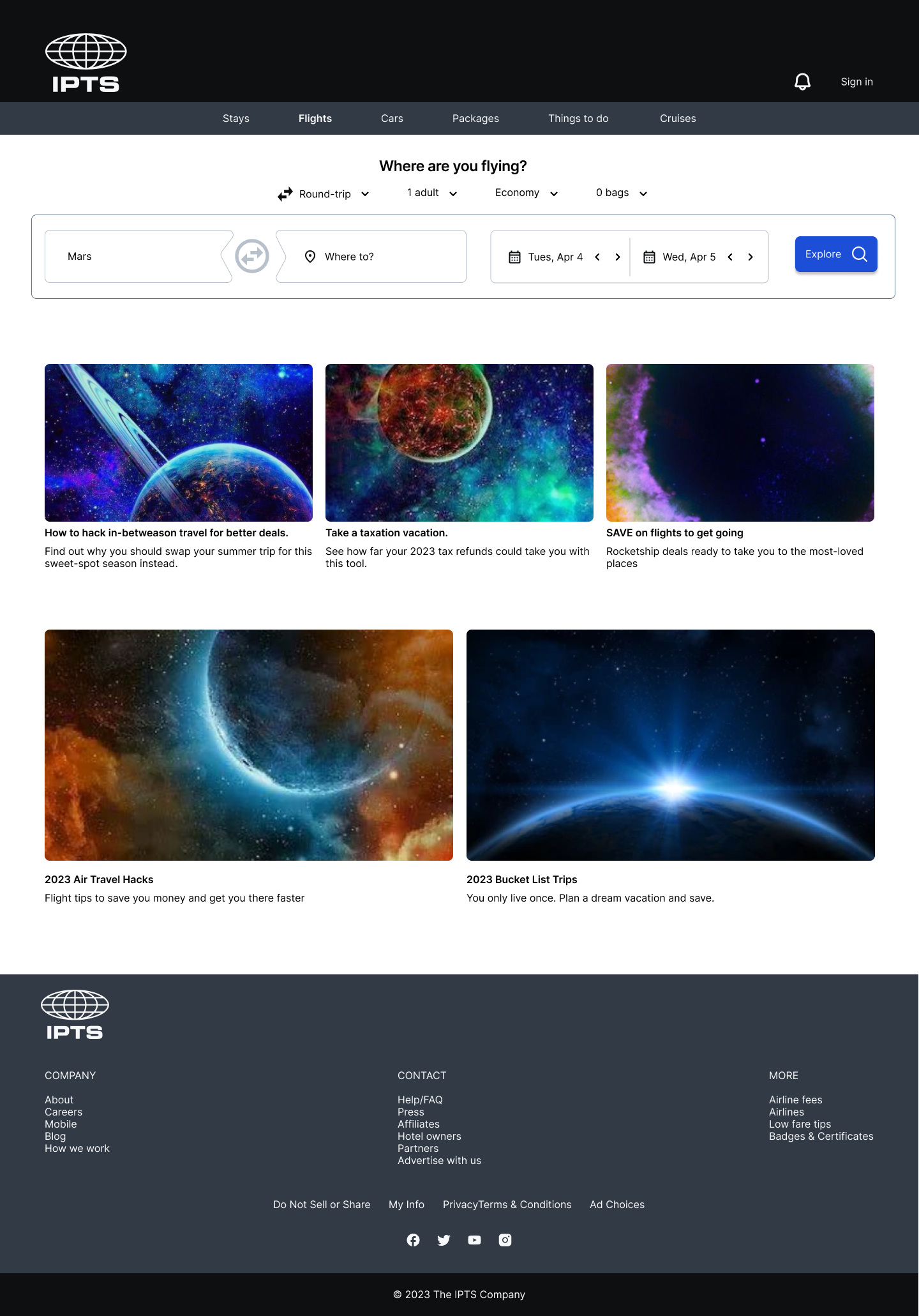Switch to the Stays tab
This screenshot has width=919, height=1316.
236,119
